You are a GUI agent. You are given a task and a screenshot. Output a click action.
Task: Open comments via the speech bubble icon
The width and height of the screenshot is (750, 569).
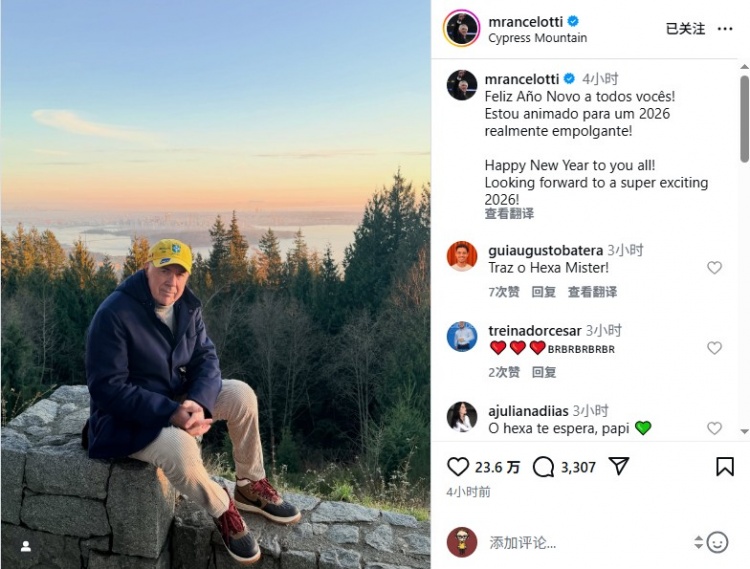click(x=544, y=467)
